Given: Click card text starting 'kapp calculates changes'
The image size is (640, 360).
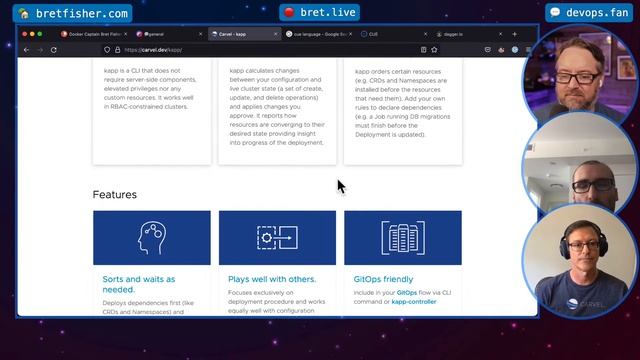Looking at the screenshot, I should [x=277, y=107].
